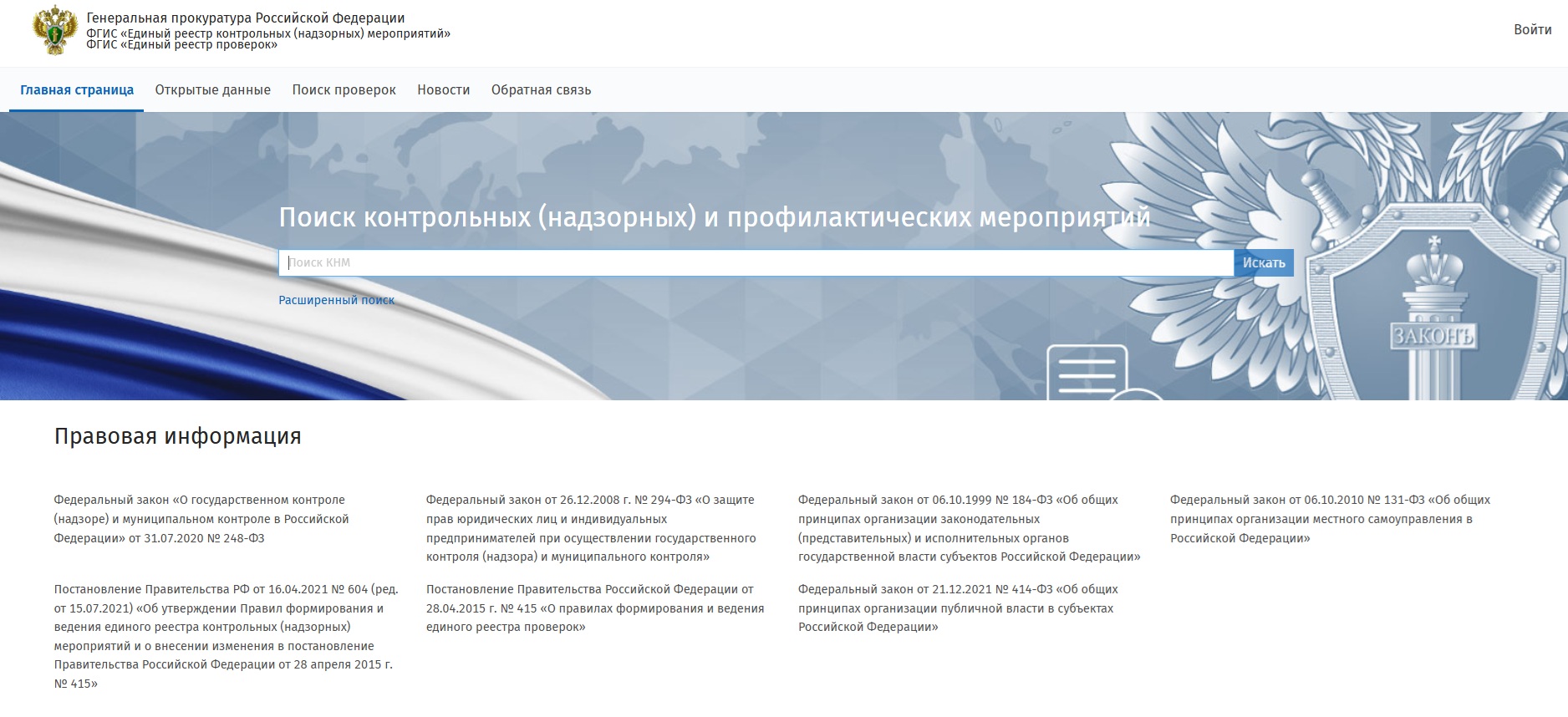Open Federal law 131-ФЗ dated 06.10.2010
Screen dimensions: 1568x717
click(1330, 519)
